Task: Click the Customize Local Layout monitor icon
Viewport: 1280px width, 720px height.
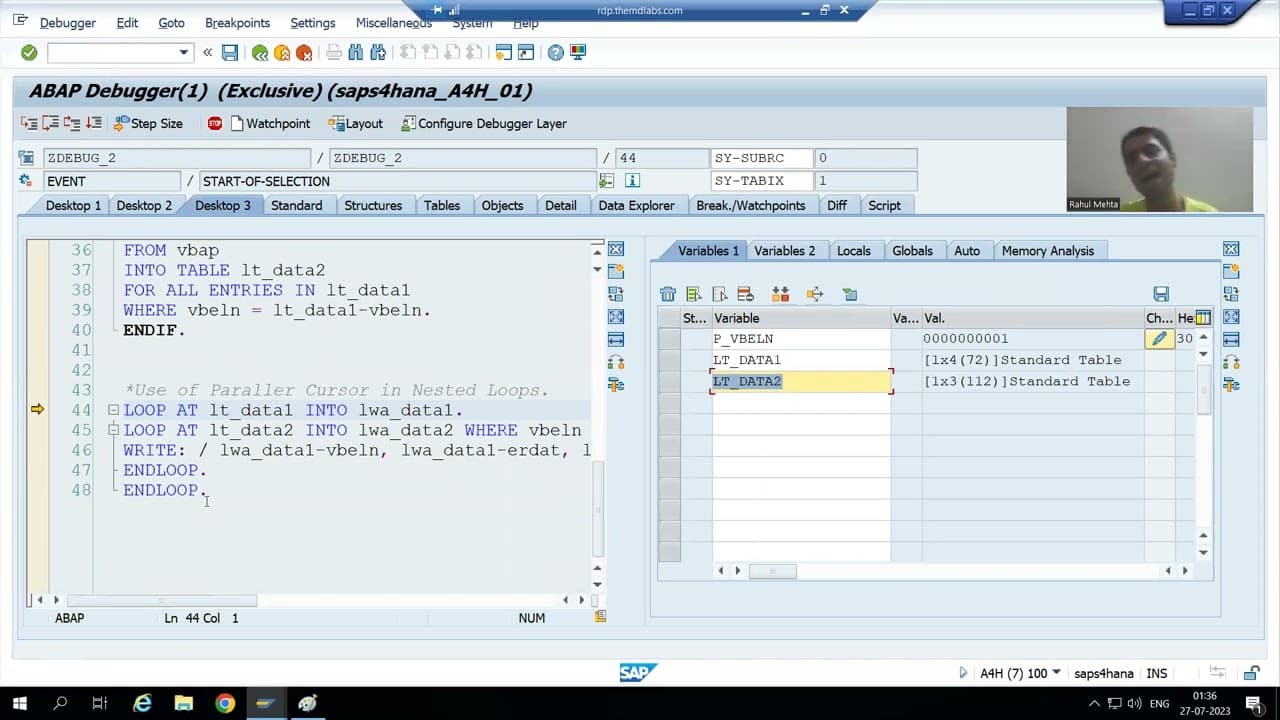Action: point(578,53)
